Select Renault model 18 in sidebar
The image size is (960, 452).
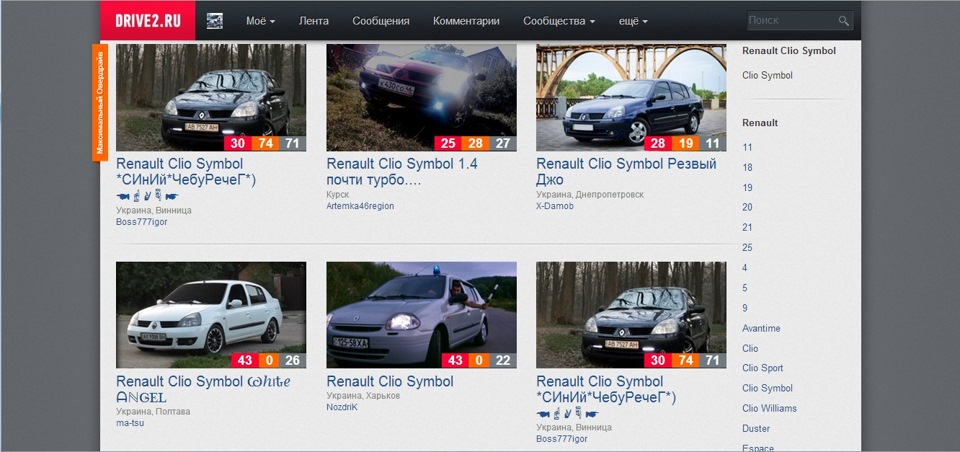coord(747,168)
